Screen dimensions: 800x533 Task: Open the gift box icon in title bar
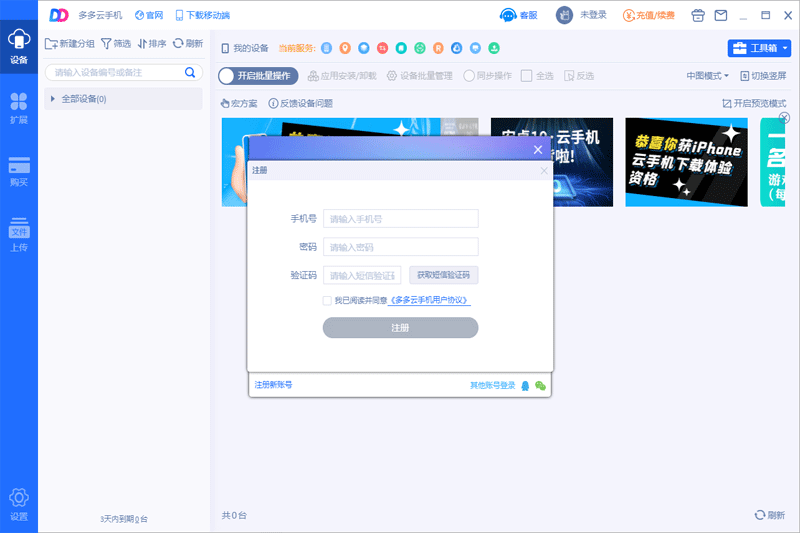(x=696, y=15)
